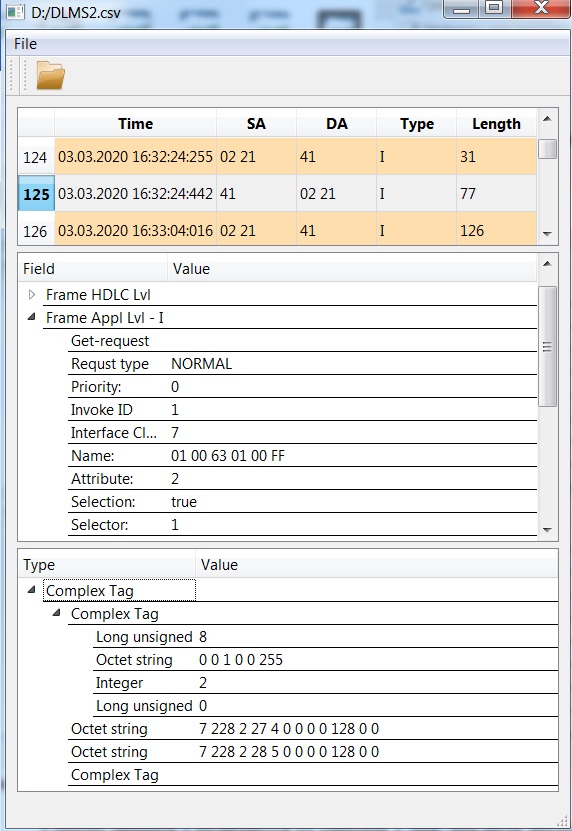Click the open folder toolbar icon
Viewport: 572px width, 831px height.
point(50,75)
